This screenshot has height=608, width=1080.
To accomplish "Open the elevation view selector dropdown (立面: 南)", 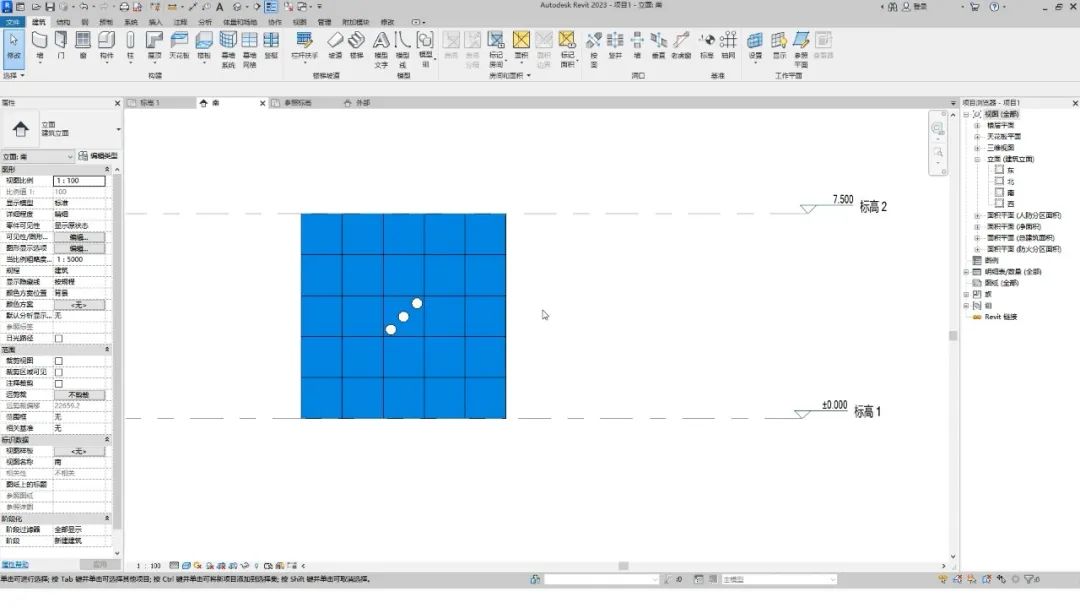I will 38,156.
